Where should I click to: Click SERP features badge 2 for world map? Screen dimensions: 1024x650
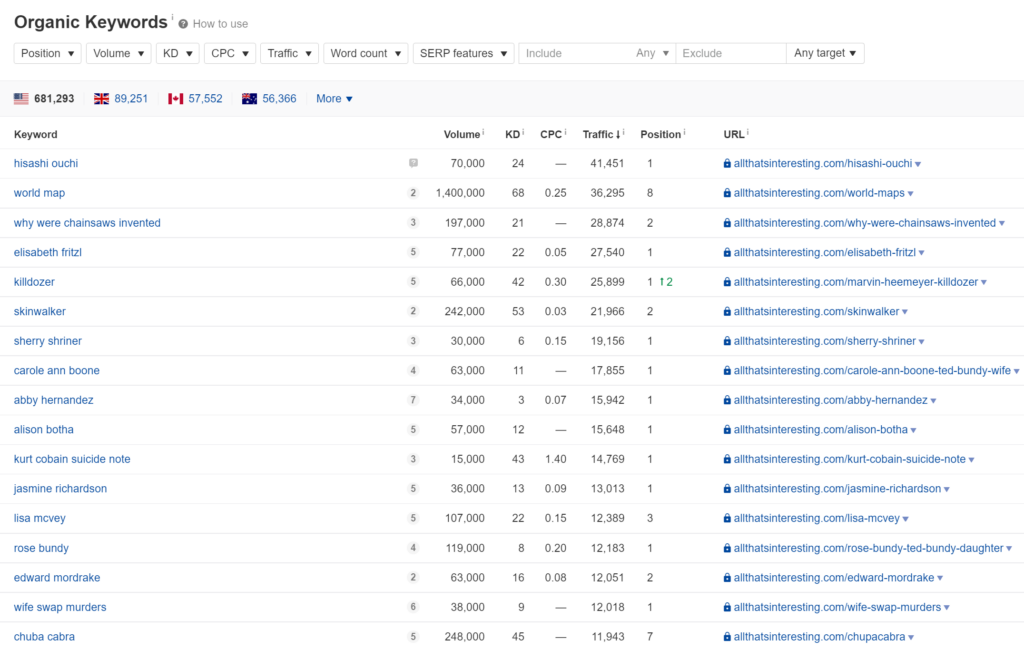(x=413, y=193)
